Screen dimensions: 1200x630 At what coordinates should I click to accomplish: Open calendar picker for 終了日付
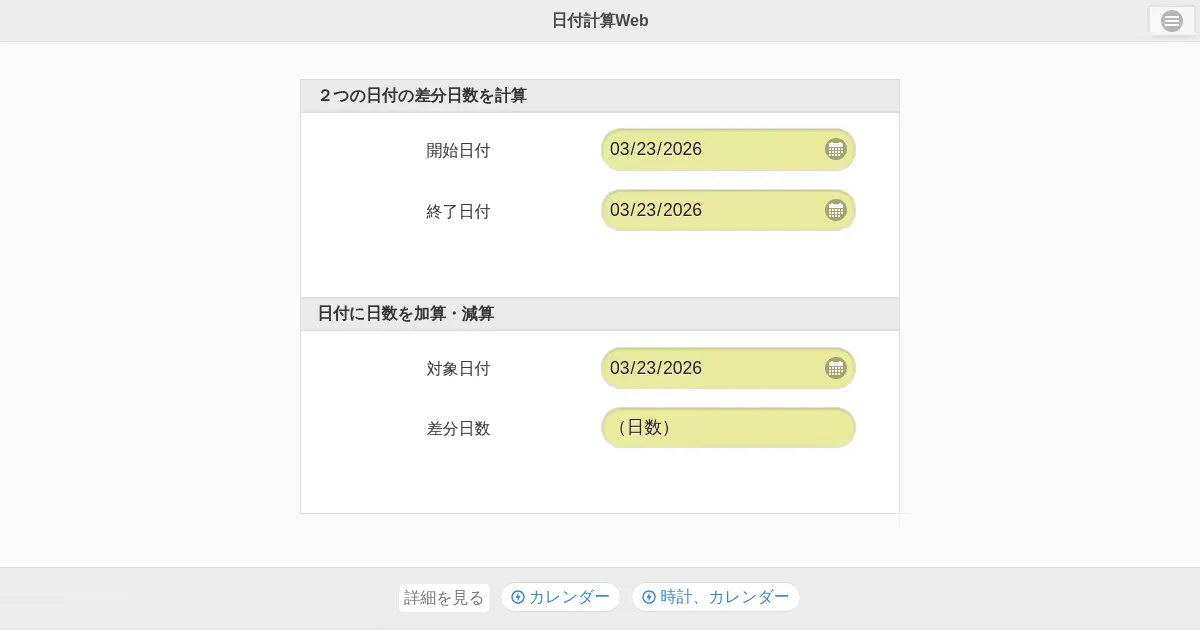[x=836, y=210]
